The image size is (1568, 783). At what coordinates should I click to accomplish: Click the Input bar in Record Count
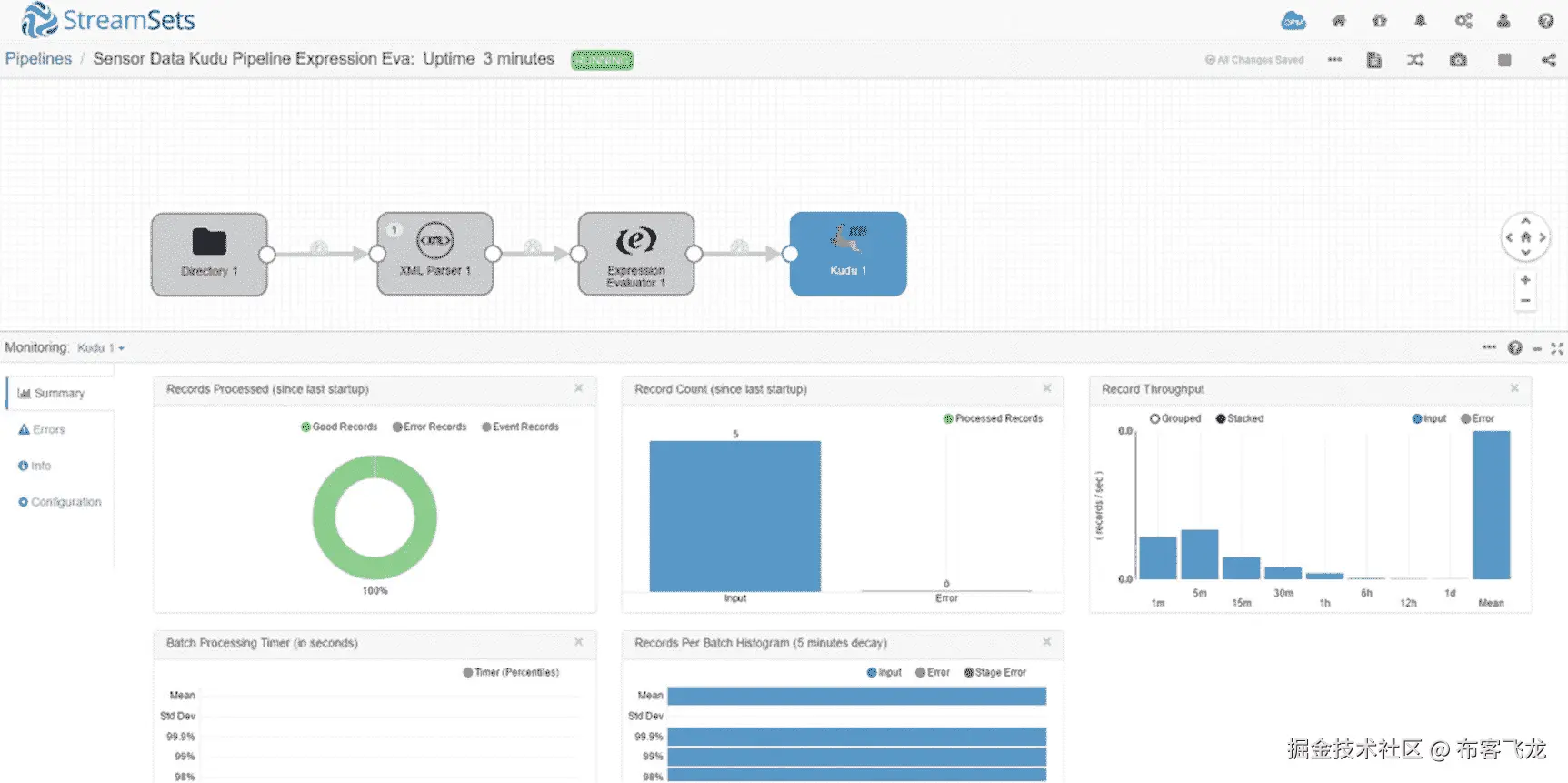[734, 516]
